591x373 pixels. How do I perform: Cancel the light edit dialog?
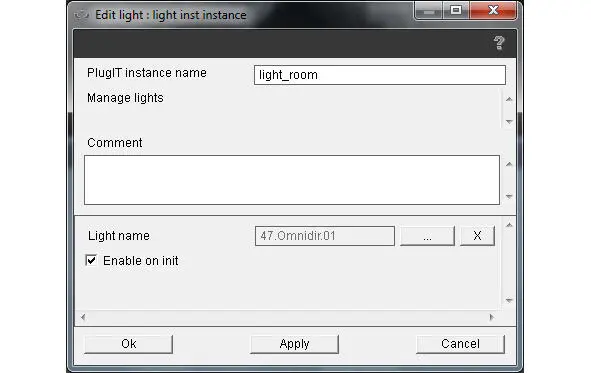click(x=460, y=344)
